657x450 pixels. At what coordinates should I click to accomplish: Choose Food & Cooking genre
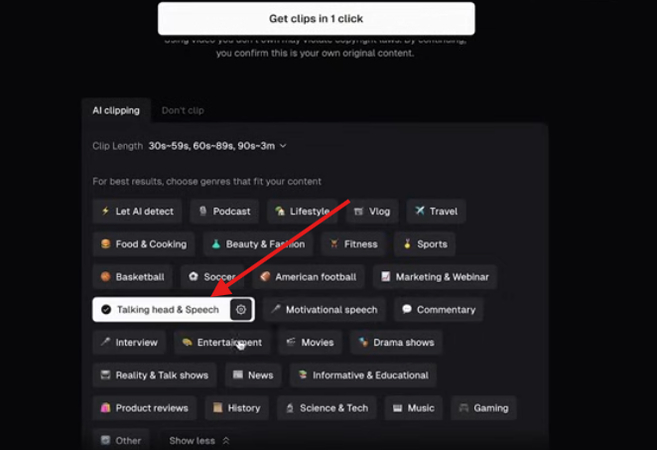(x=144, y=244)
